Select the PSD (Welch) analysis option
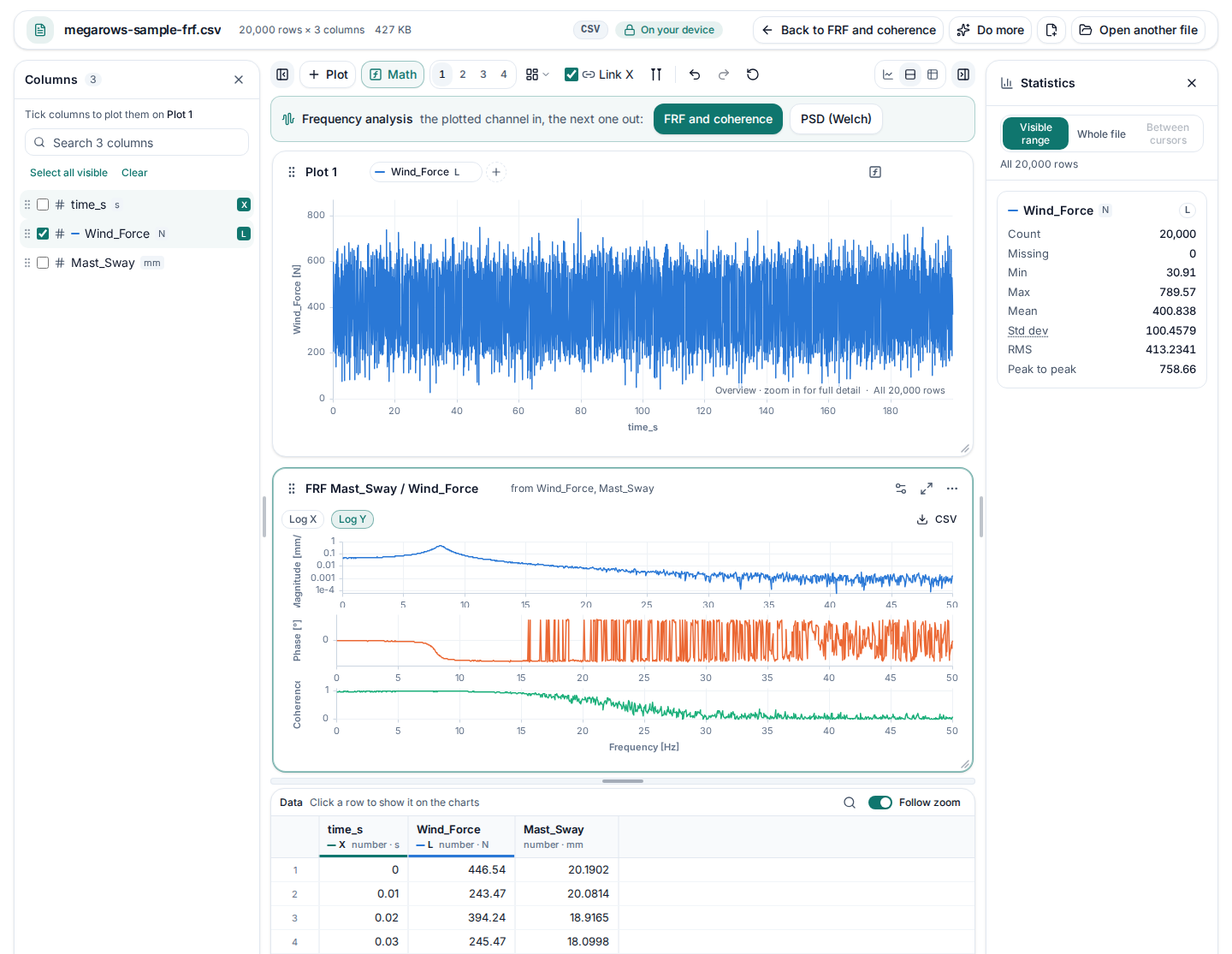The image size is (1232, 954). click(836, 119)
